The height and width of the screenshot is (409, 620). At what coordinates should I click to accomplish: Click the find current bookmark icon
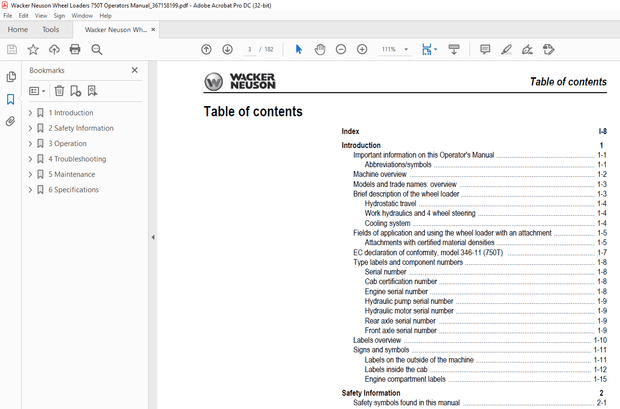pos(92,91)
